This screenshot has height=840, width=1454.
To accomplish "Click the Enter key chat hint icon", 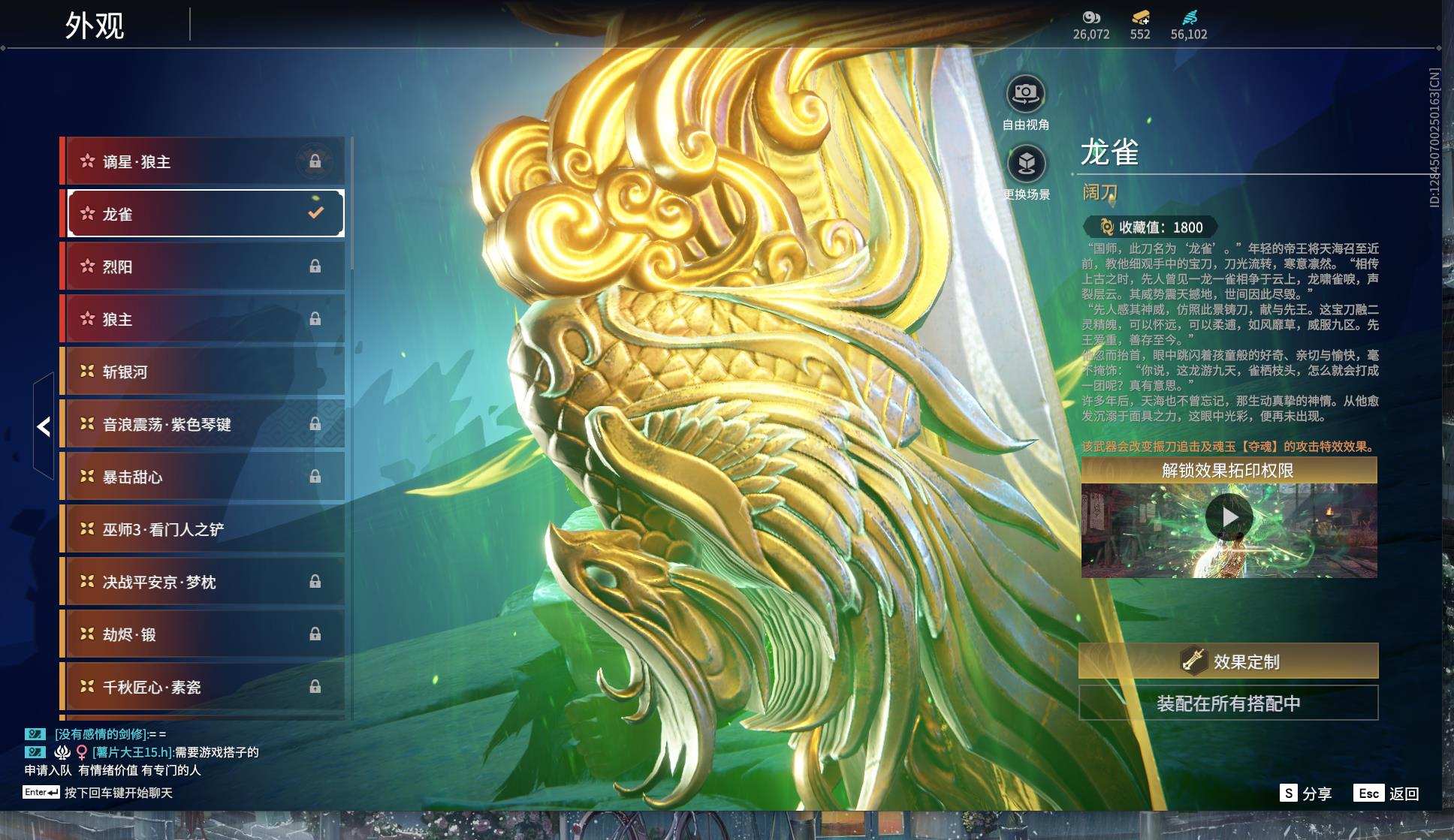I will tap(41, 792).
